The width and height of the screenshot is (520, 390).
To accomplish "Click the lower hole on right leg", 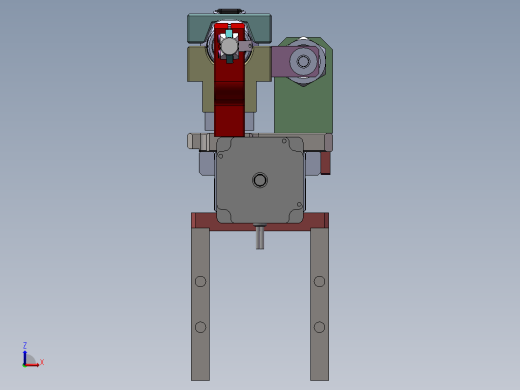I will pos(319,327).
